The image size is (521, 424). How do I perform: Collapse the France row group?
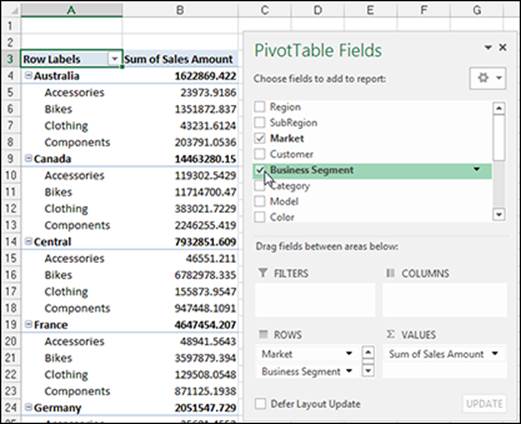(x=29, y=324)
